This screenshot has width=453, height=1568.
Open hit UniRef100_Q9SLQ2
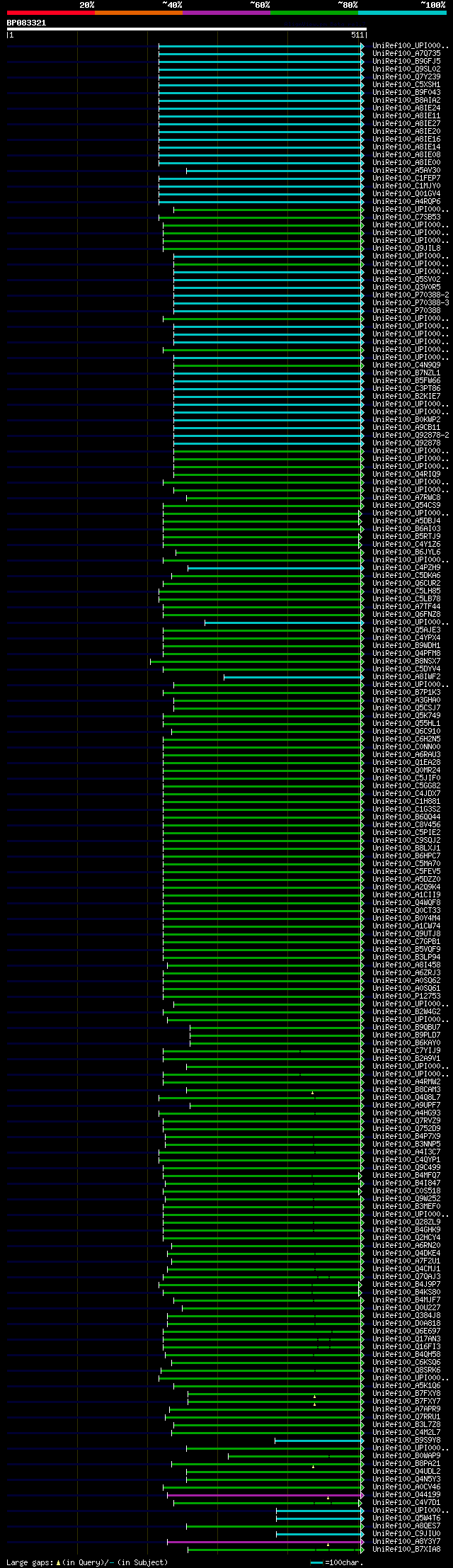(x=406, y=69)
